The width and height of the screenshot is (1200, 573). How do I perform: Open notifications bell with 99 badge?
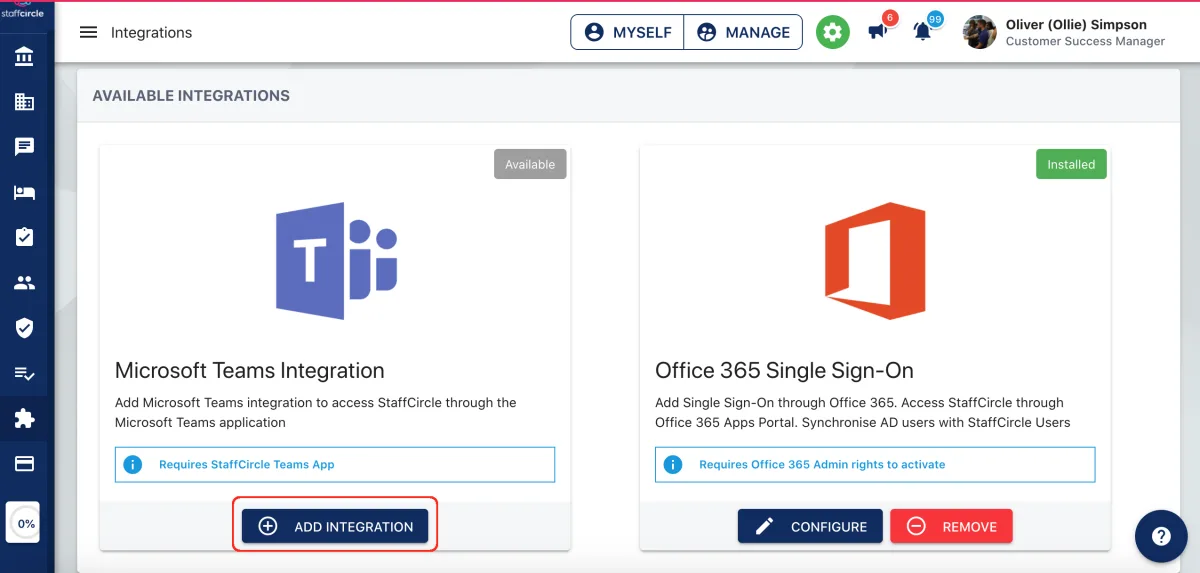point(924,30)
